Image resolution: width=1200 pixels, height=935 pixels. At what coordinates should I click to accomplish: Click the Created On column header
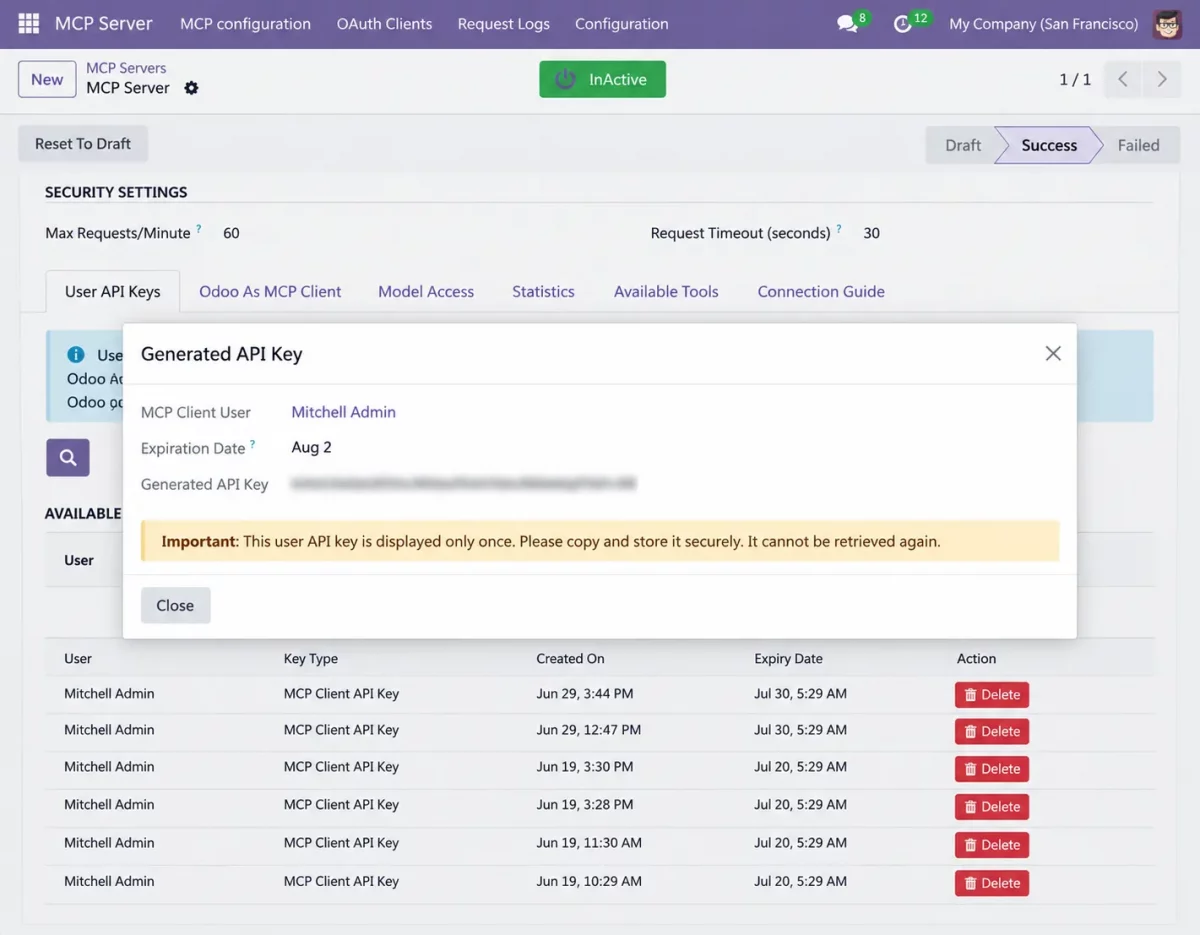pyautogui.click(x=570, y=659)
